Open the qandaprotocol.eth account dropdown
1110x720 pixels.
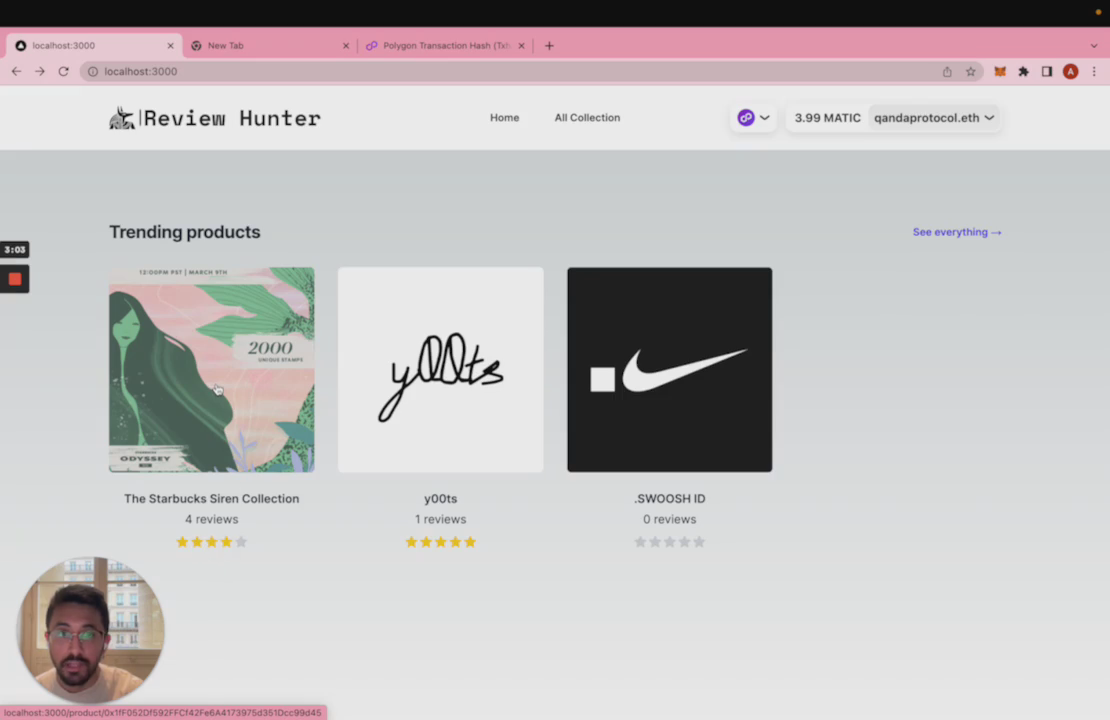pyautogui.click(x=934, y=118)
